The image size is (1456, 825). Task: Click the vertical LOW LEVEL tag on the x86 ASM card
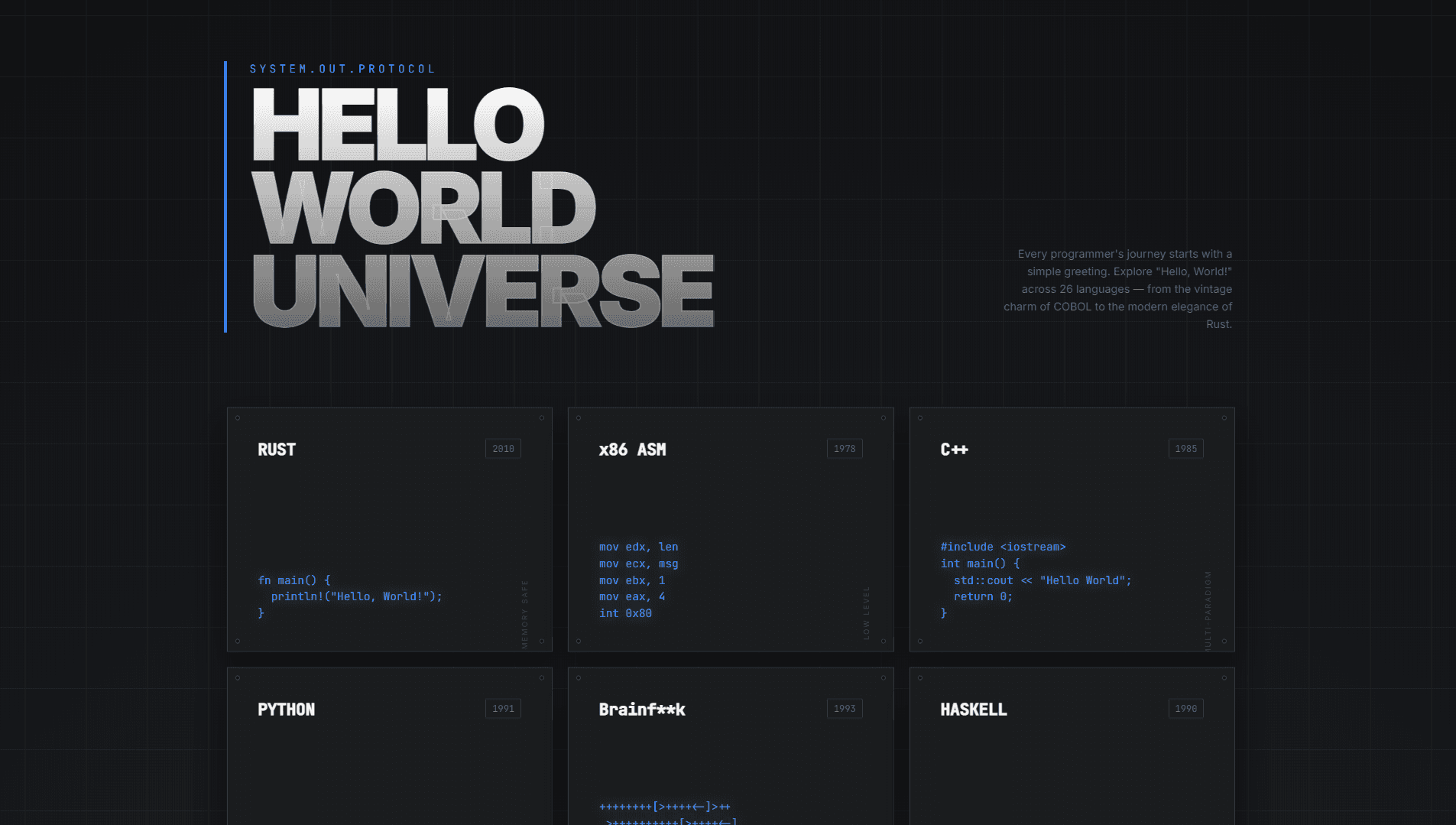pyautogui.click(x=867, y=612)
